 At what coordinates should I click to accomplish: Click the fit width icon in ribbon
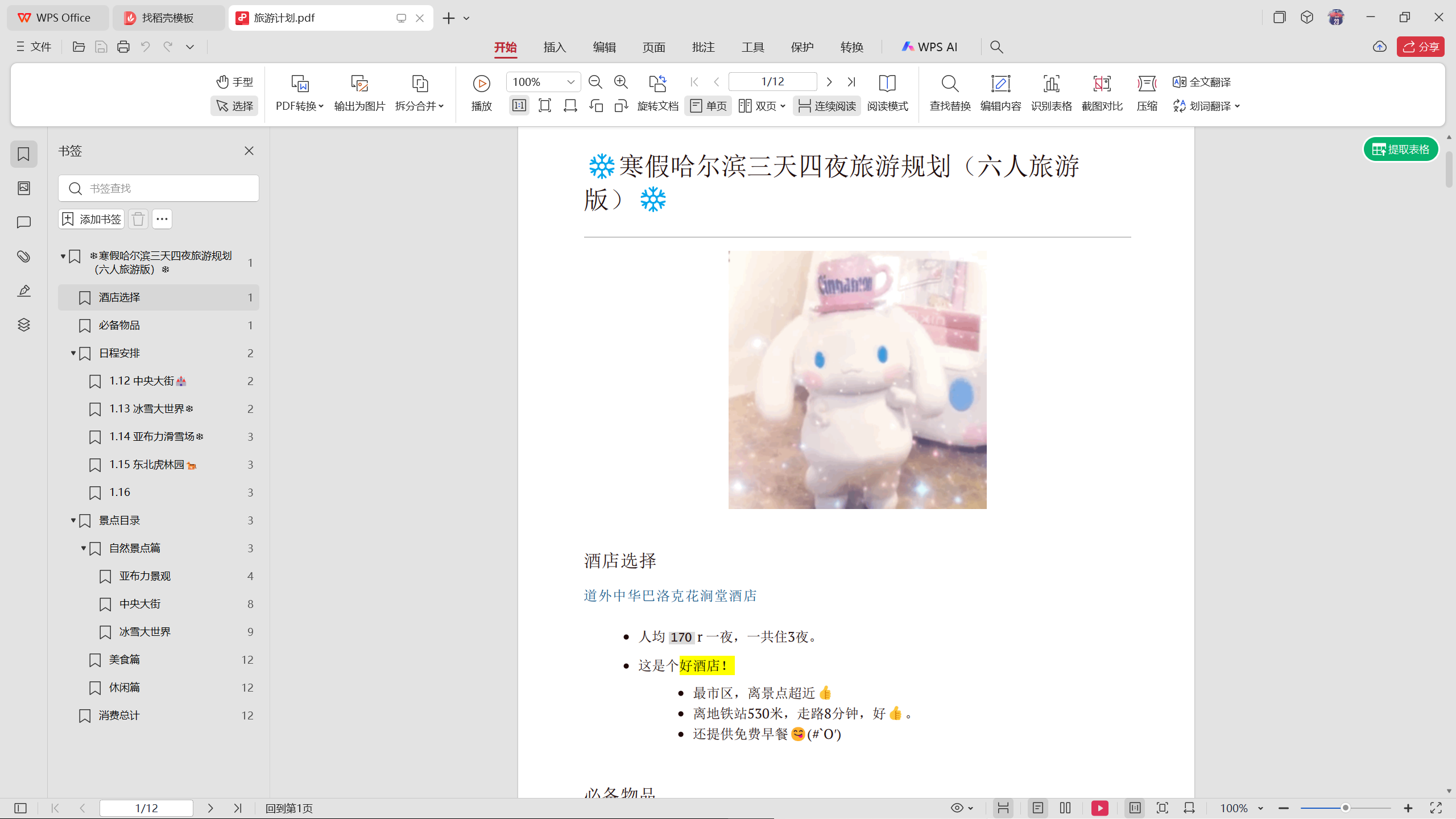[570, 106]
